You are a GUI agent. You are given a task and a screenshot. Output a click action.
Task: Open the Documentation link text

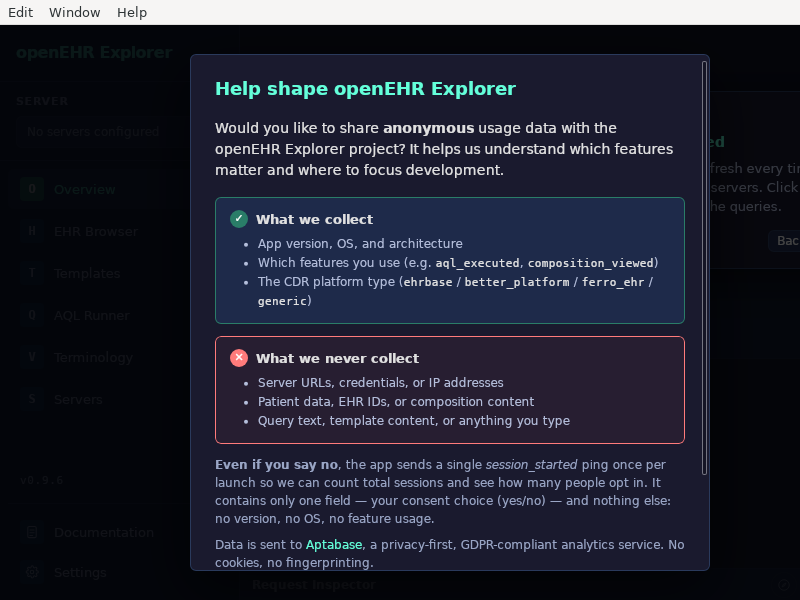tap(104, 533)
